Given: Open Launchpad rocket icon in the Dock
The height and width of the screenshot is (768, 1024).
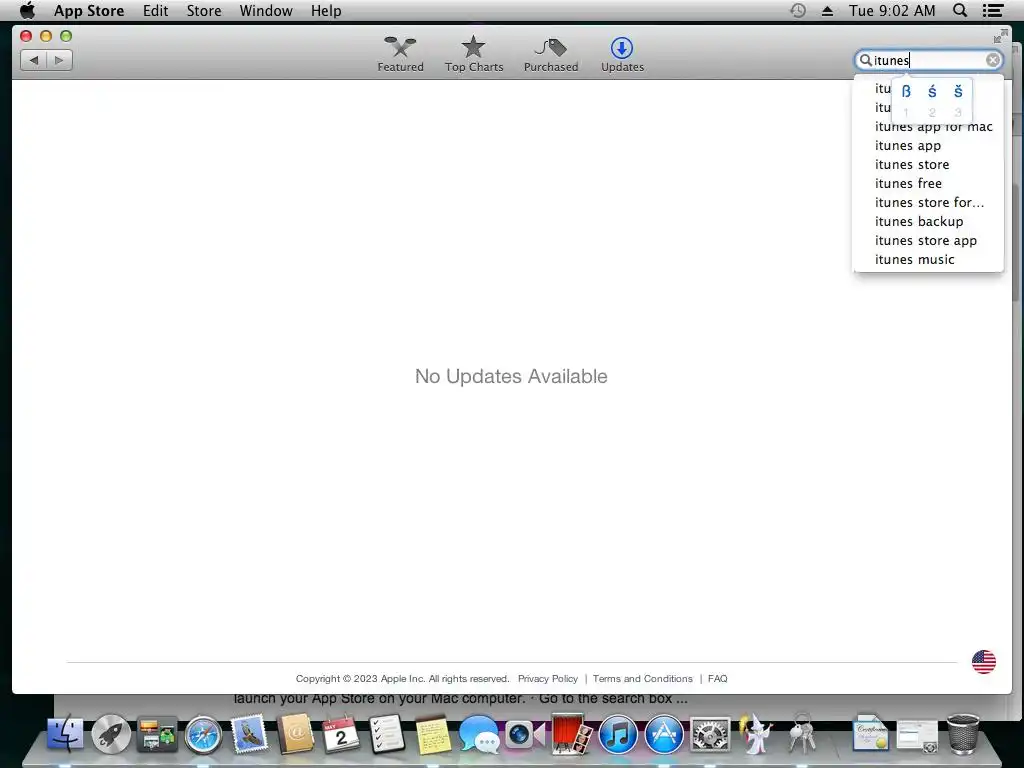Looking at the screenshot, I should [x=111, y=734].
